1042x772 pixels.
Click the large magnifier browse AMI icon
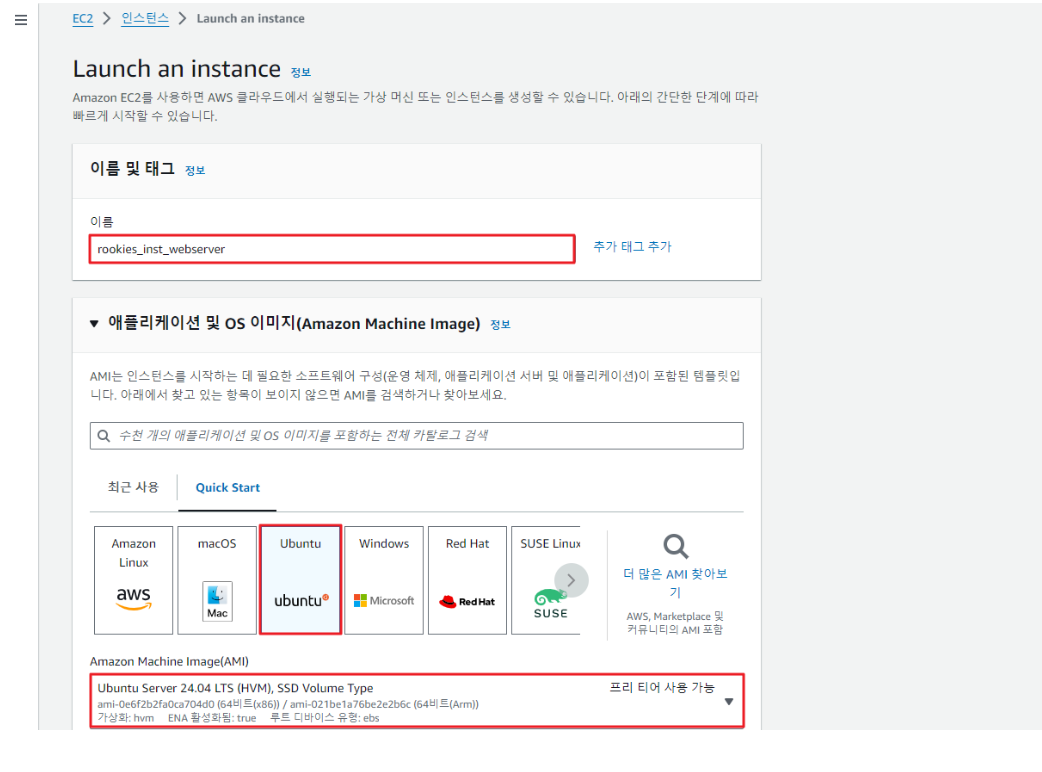pyautogui.click(x=676, y=547)
